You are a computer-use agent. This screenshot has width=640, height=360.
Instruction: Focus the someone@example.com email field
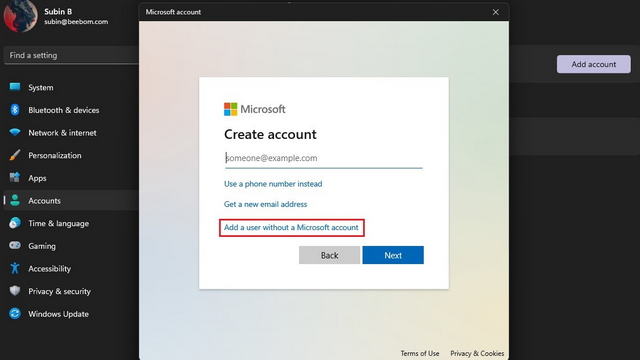tap(323, 158)
